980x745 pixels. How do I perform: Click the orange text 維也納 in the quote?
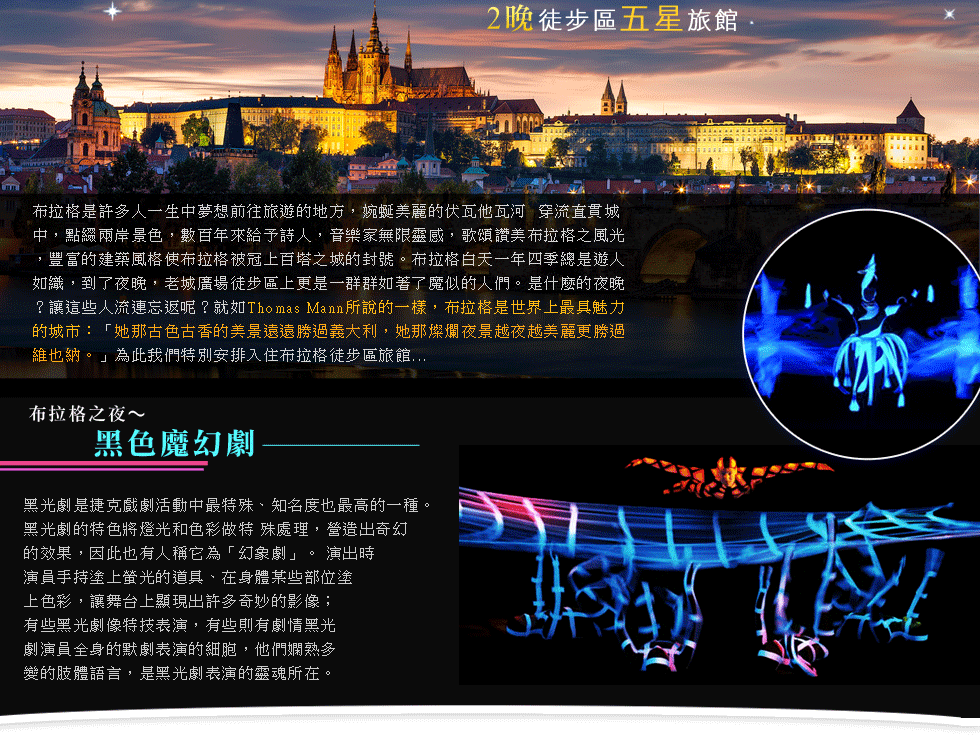pos(57,354)
